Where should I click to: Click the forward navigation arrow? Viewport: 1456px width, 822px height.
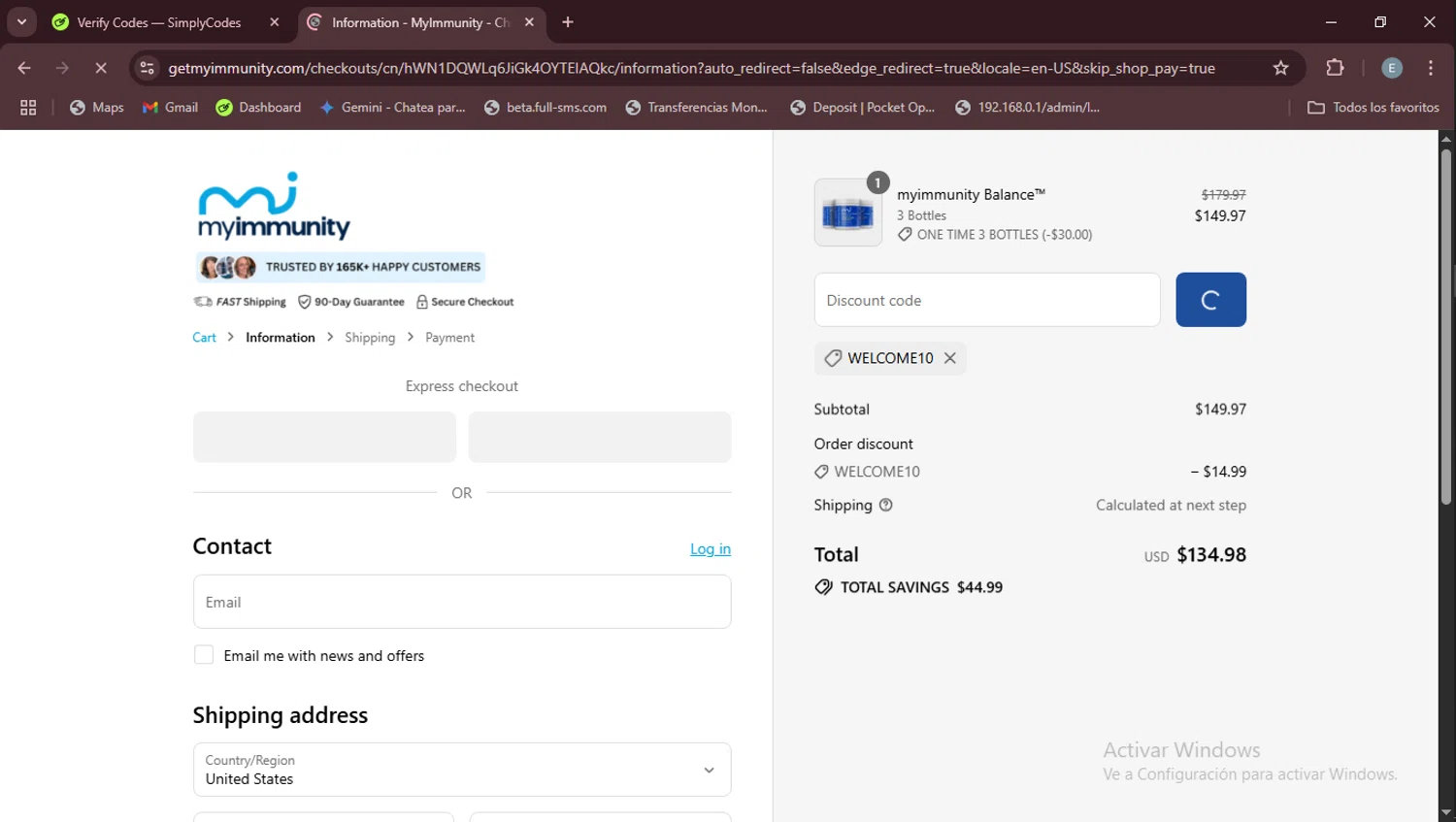62,68
